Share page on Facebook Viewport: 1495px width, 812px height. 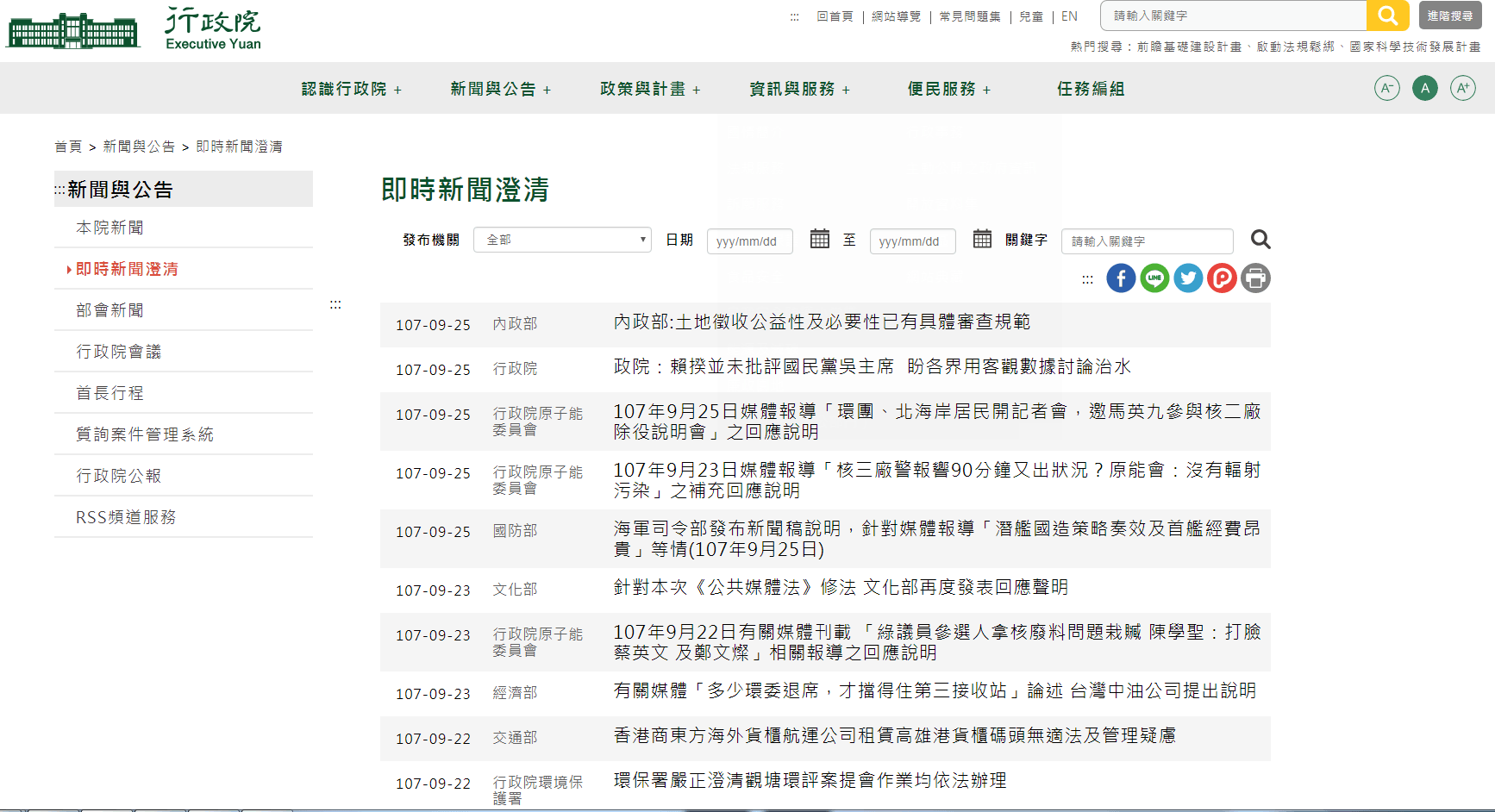(1121, 278)
